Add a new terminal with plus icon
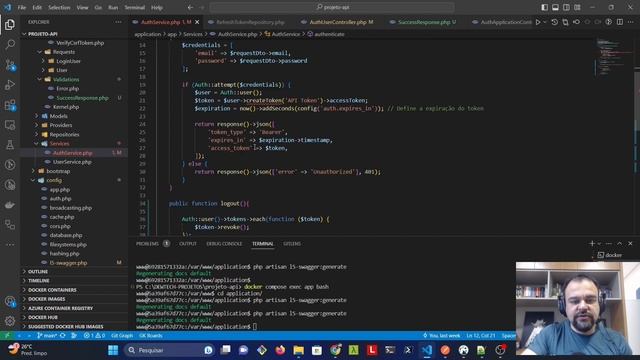 point(592,243)
